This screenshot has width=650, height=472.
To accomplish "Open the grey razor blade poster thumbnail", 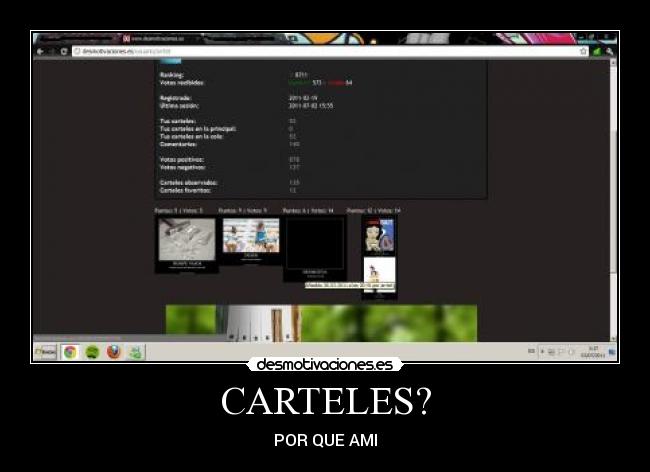I will tap(187, 244).
